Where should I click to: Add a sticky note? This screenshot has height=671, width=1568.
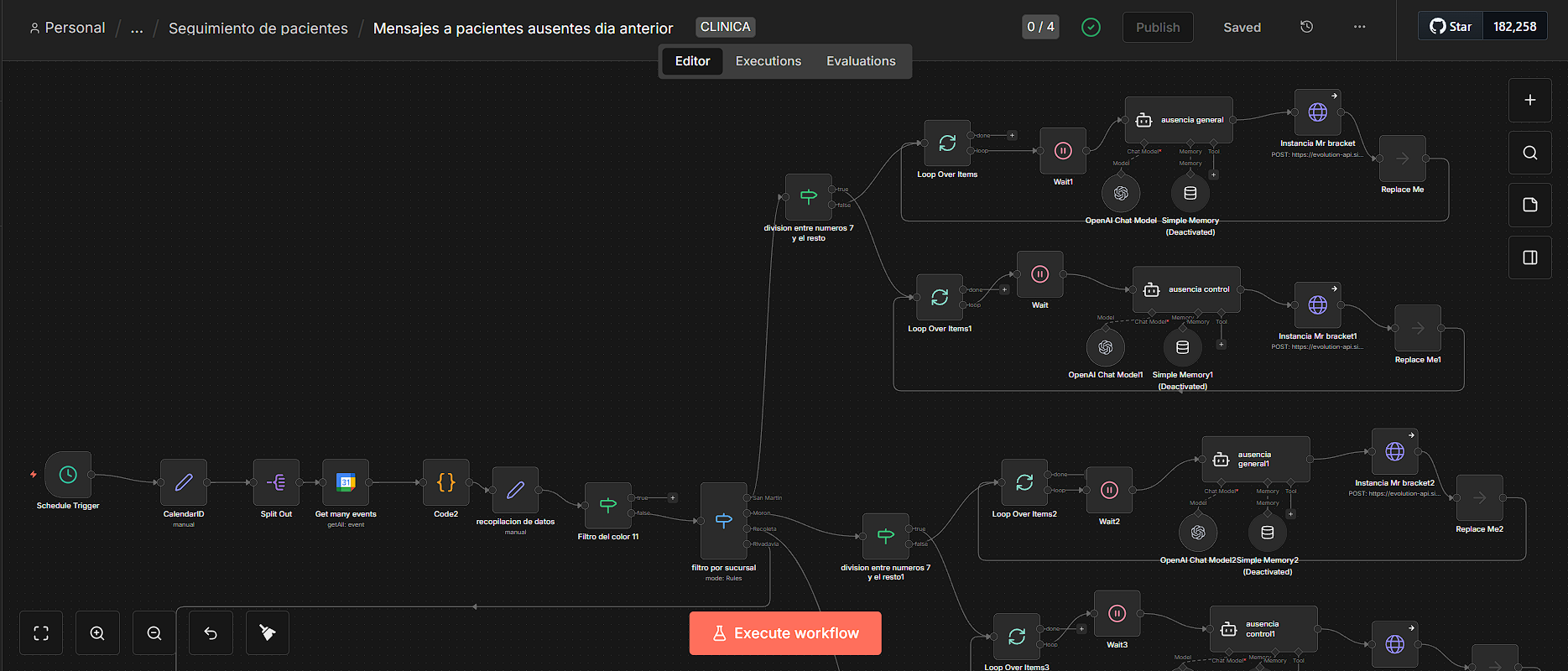[x=1530, y=205]
